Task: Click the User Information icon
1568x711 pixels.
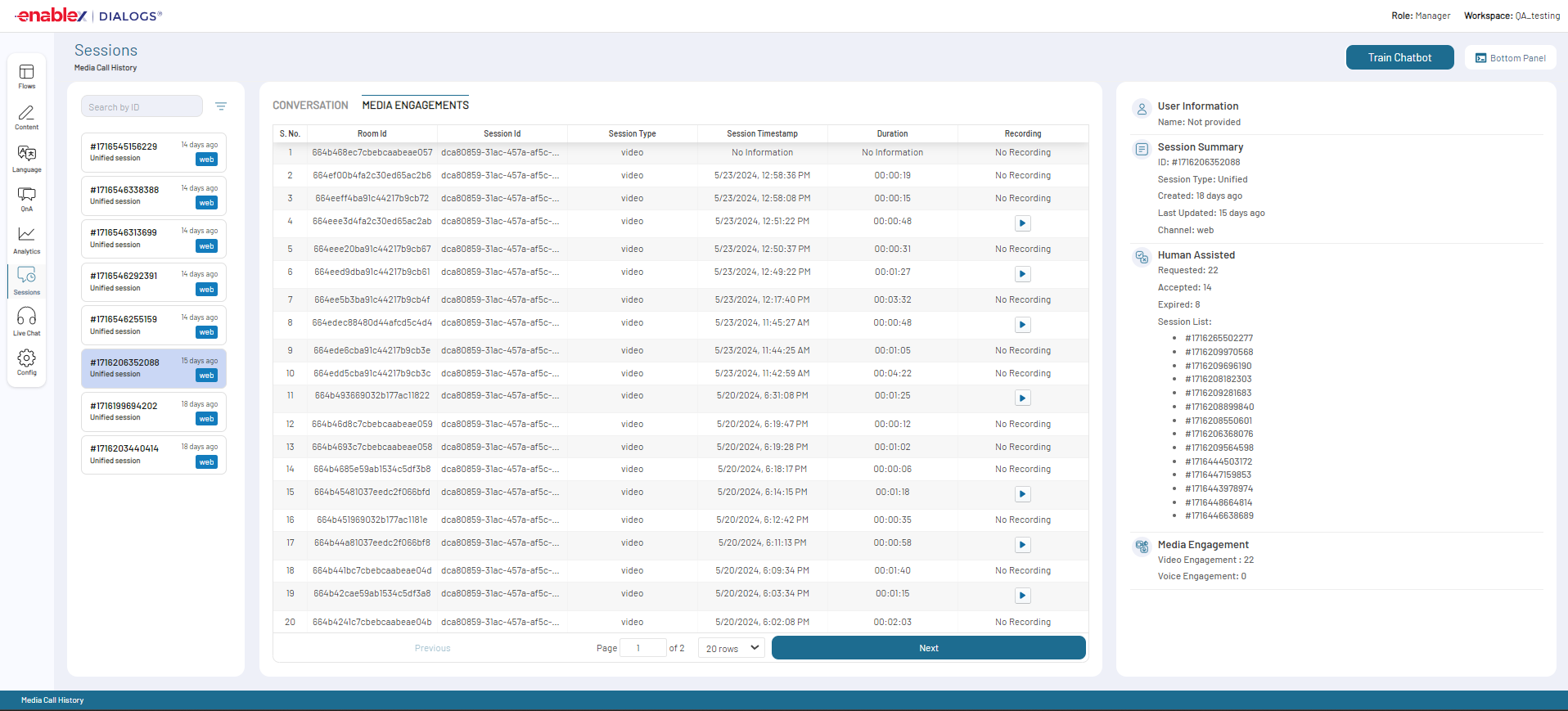Action: point(1142,108)
